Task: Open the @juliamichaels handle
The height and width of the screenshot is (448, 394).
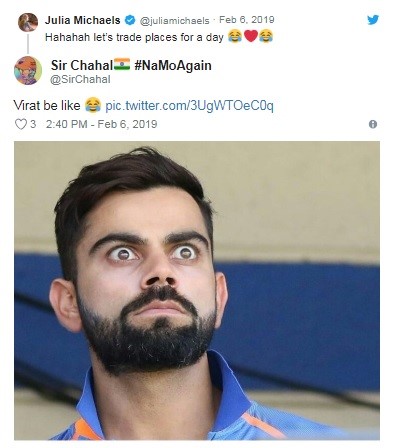Action: [x=174, y=21]
